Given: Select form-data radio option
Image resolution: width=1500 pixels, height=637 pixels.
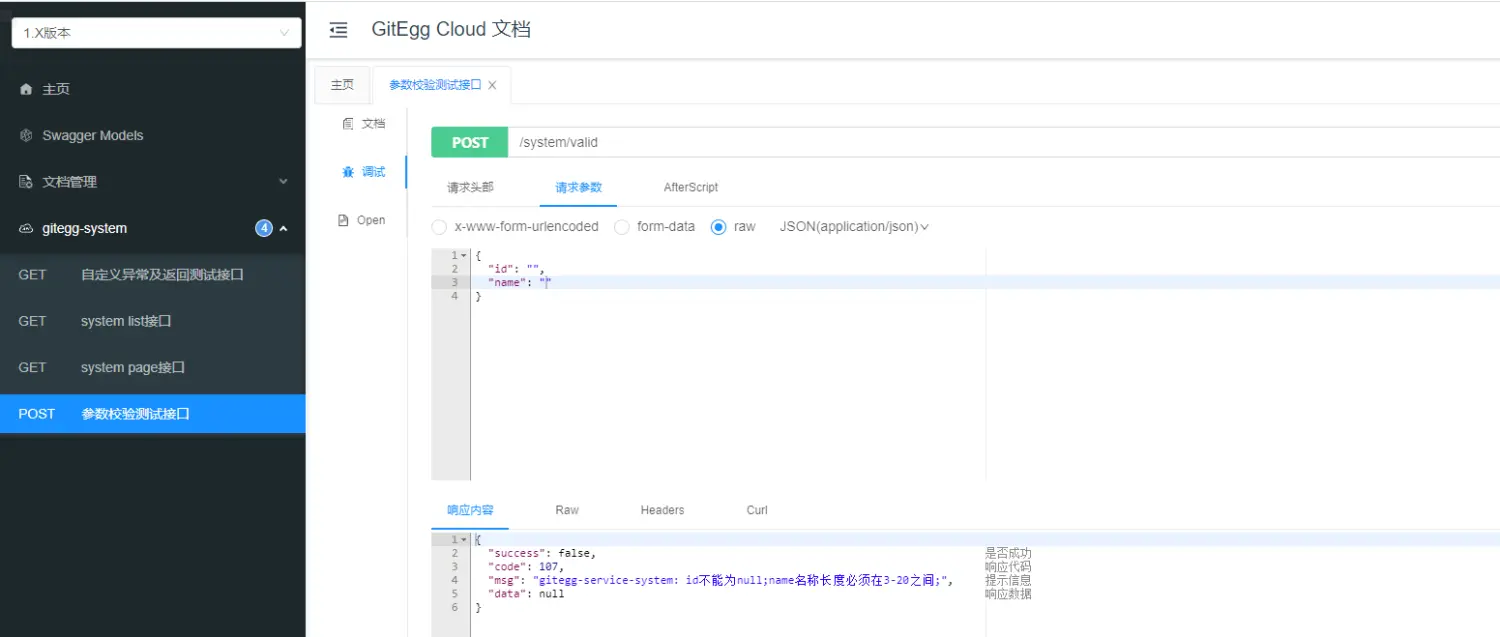Looking at the screenshot, I should [x=621, y=227].
